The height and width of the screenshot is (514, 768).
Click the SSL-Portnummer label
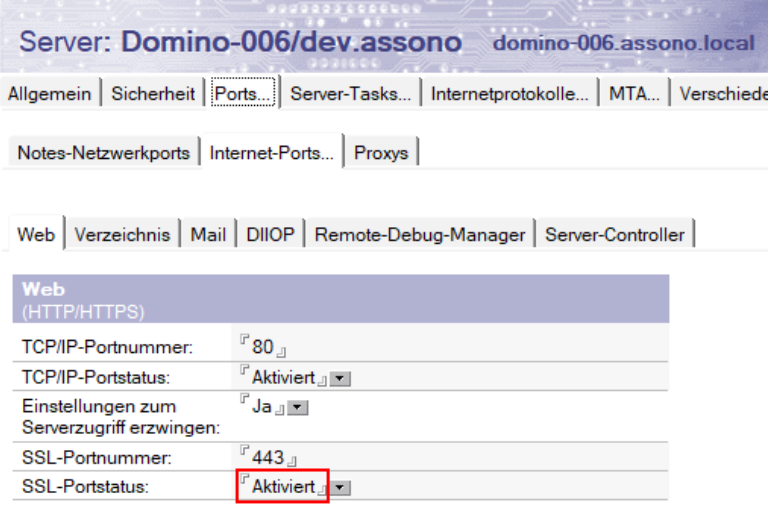(x=96, y=457)
